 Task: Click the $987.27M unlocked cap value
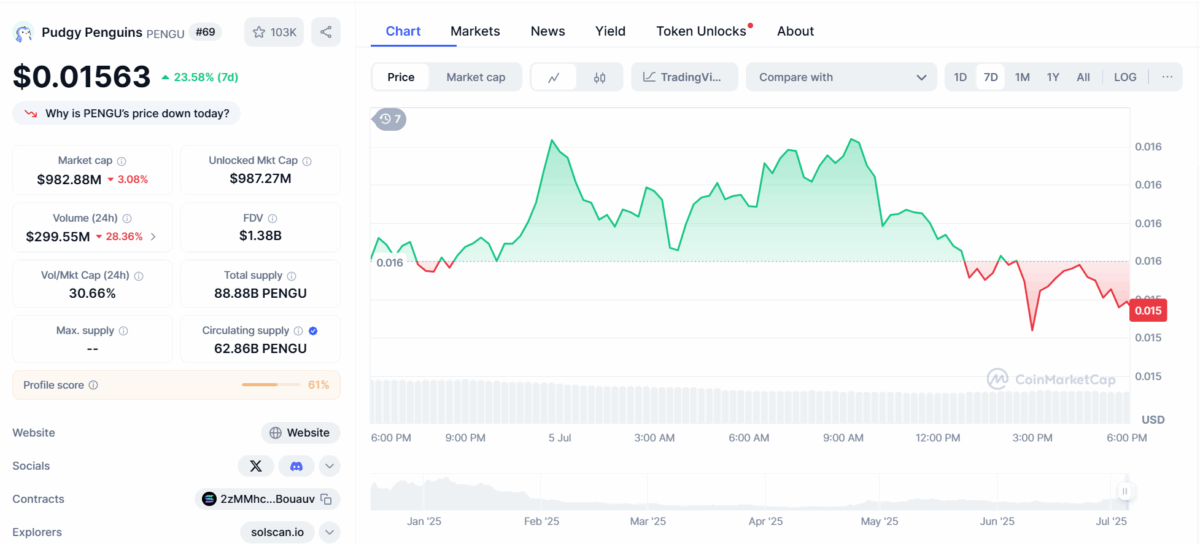(259, 179)
